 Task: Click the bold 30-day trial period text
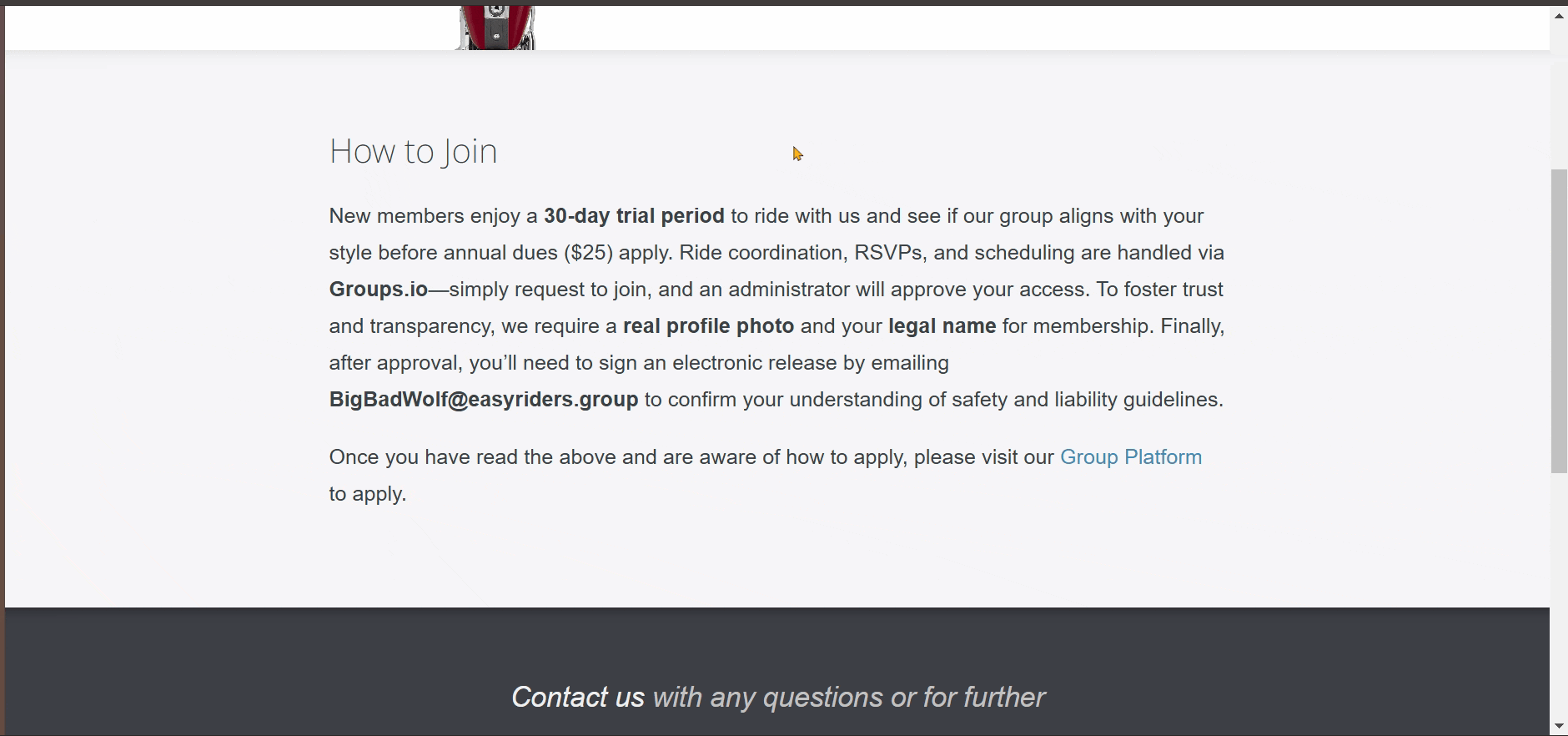click(x=634, y=216)
